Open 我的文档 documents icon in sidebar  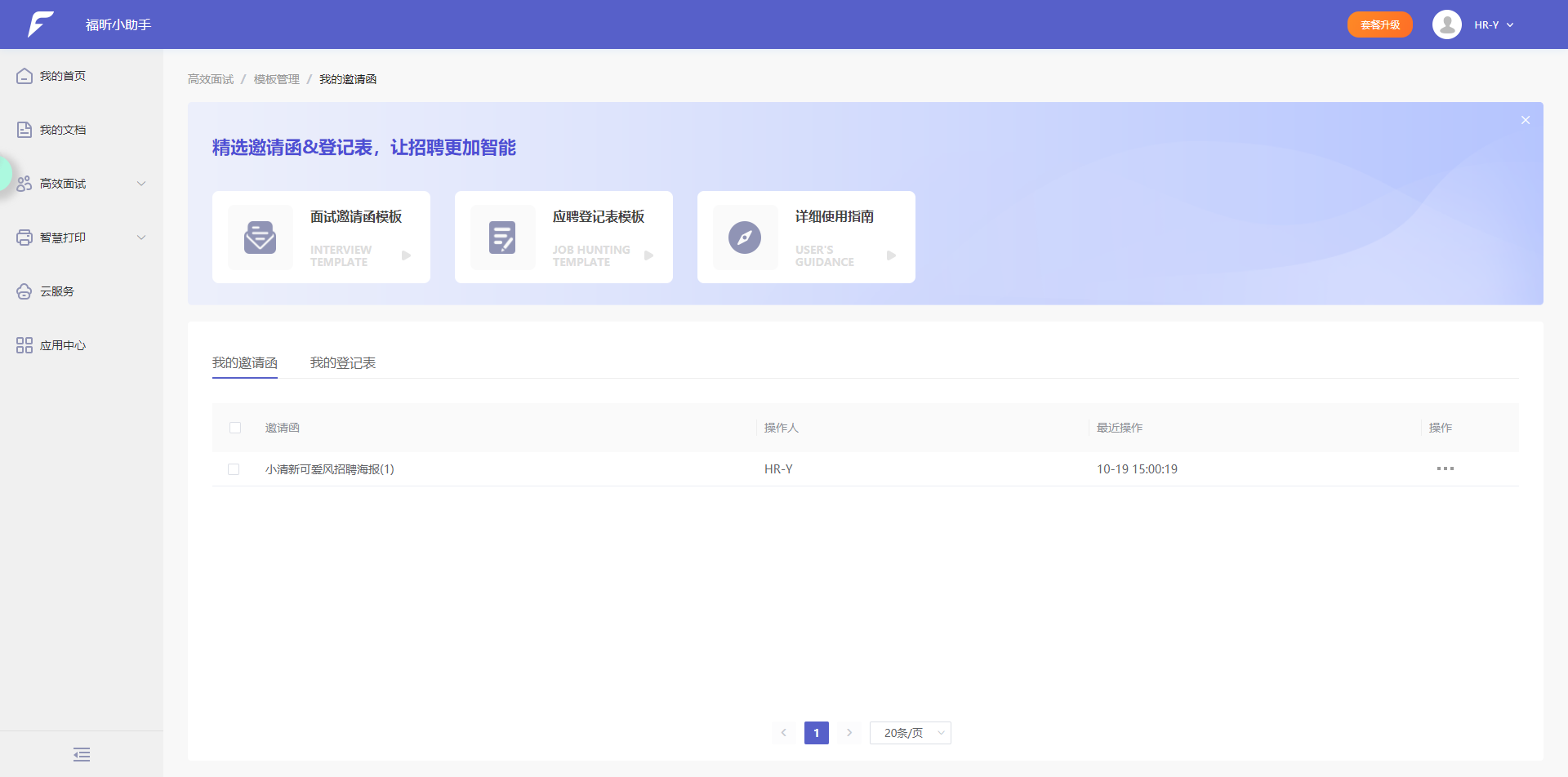pyautogui.click(x=24, y=129)
